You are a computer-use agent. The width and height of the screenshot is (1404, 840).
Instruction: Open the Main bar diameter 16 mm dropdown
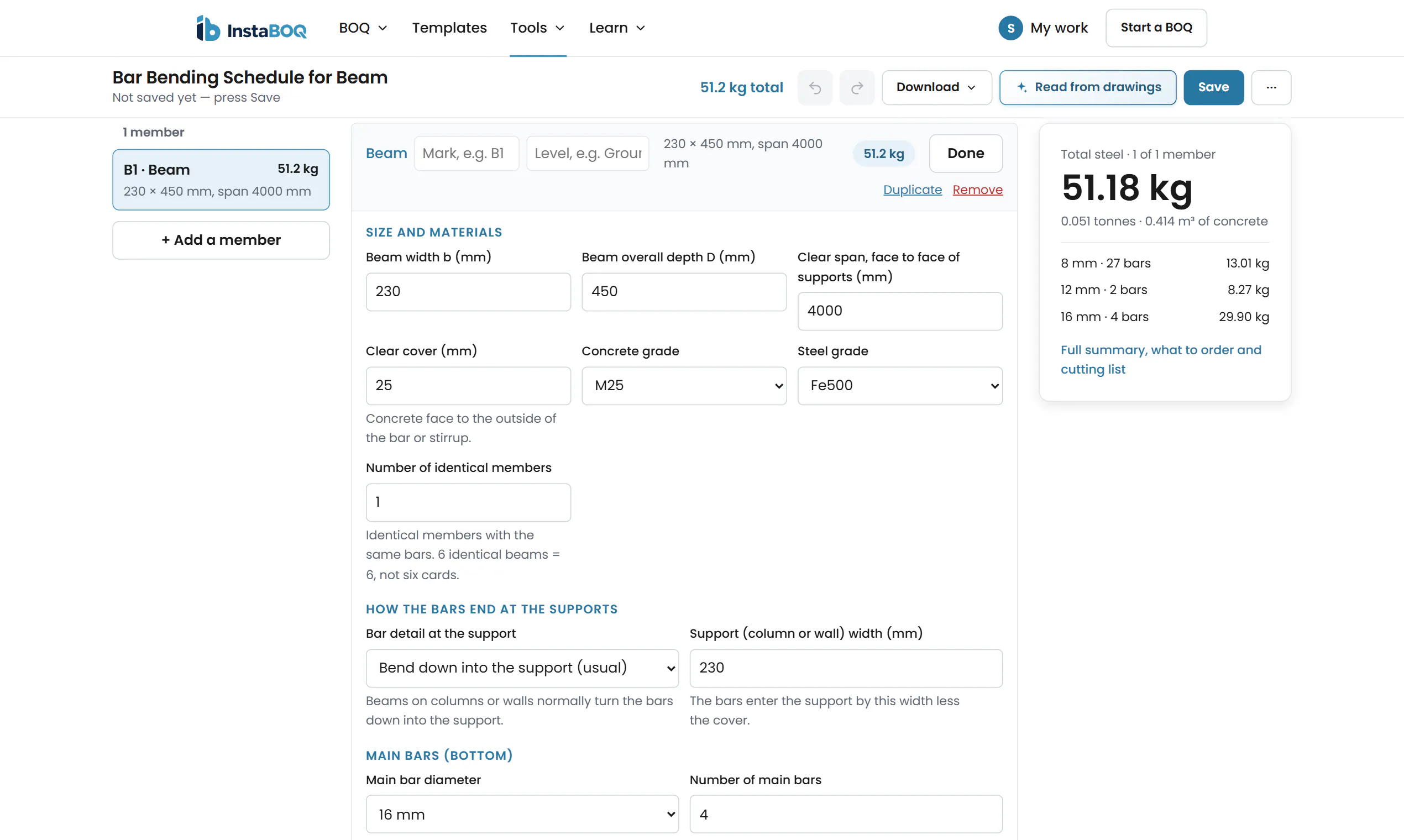point(522,814)
